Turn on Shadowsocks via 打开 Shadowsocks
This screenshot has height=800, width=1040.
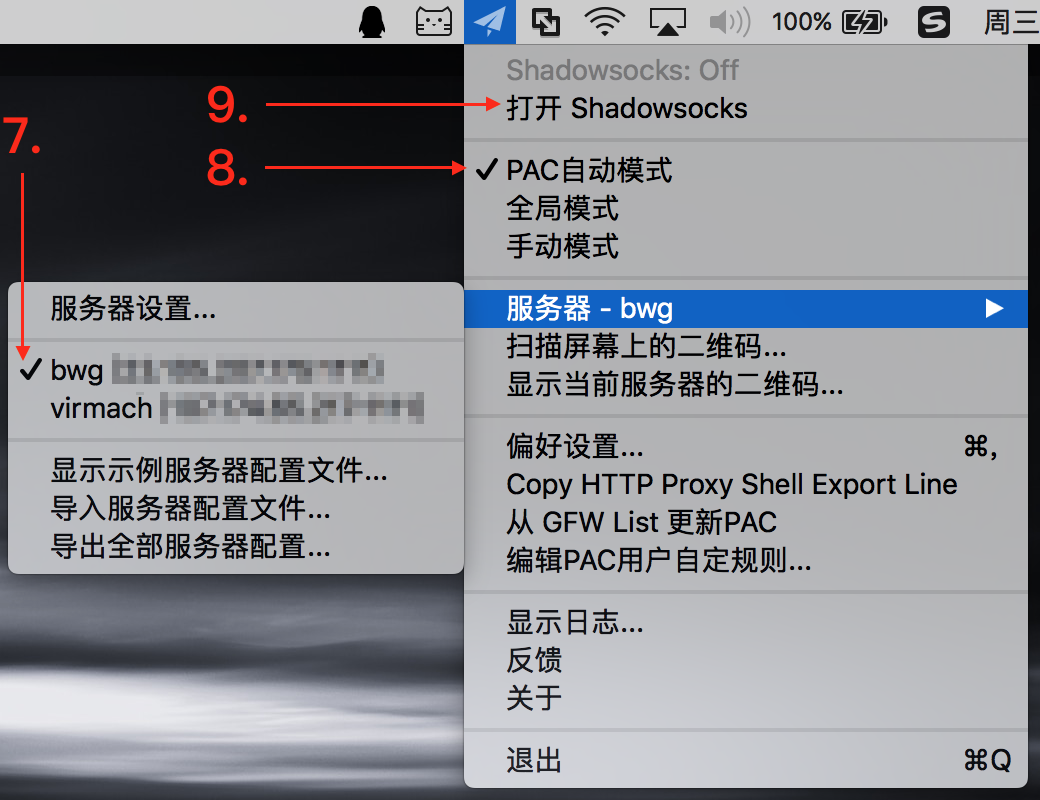(746, 108)
